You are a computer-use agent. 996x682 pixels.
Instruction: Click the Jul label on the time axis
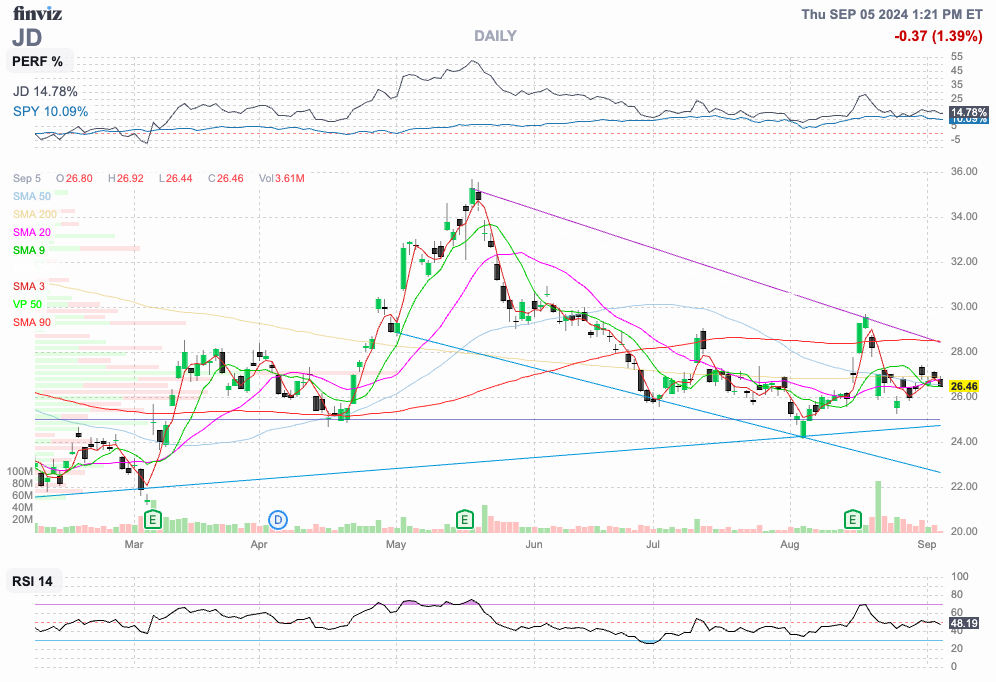point(653,544)
